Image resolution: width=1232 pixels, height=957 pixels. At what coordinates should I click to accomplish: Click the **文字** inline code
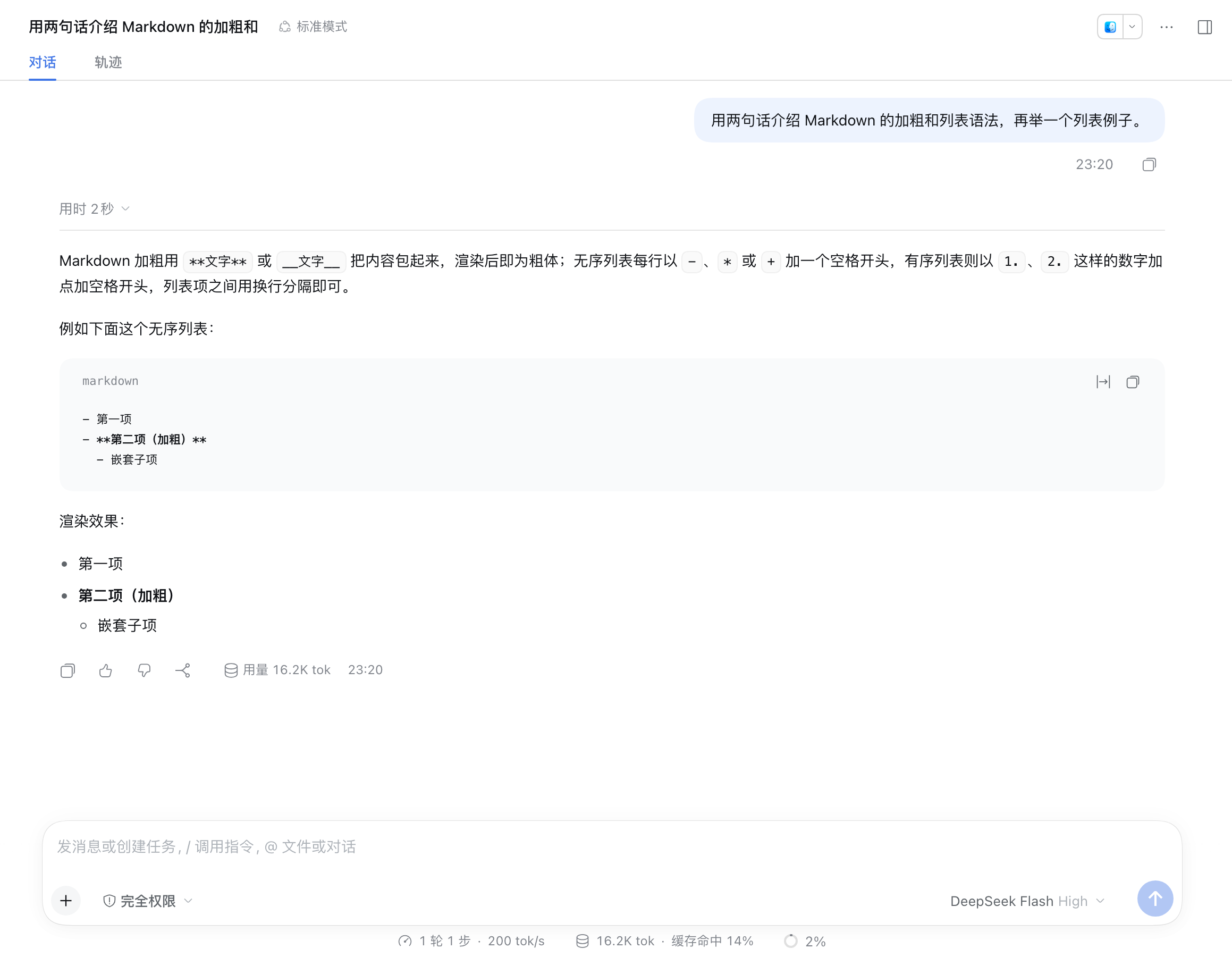pos(218,261)
